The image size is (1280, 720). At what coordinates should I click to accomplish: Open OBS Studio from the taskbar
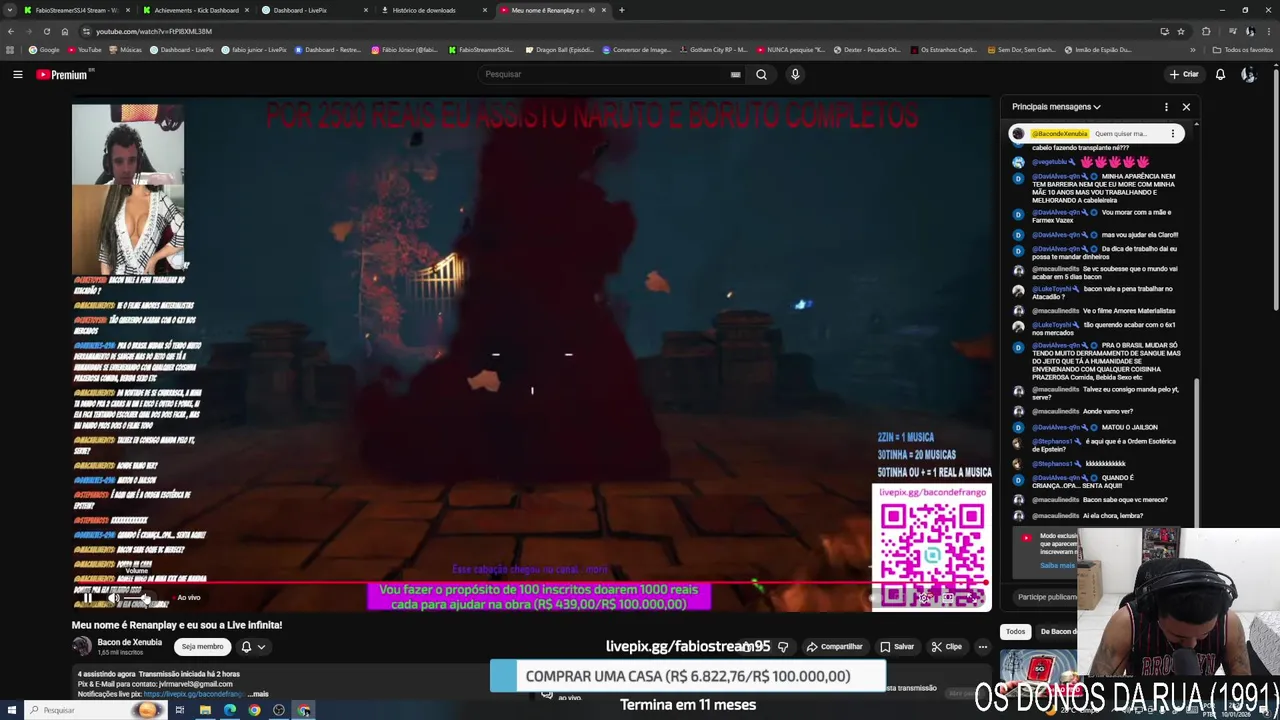tap(279, 710)
